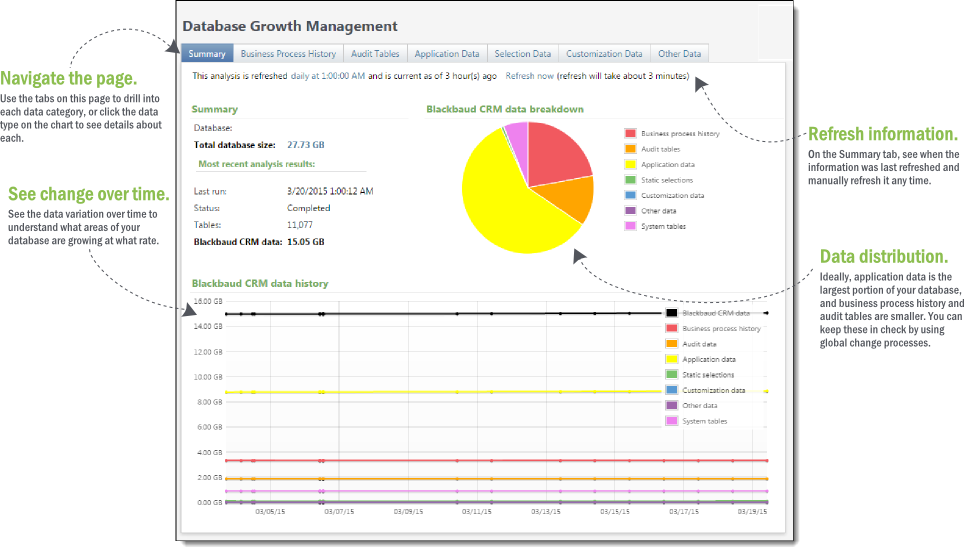
Task: Switch to Business Process History tab
Action: pyautogui.click(x=288, y=53)
